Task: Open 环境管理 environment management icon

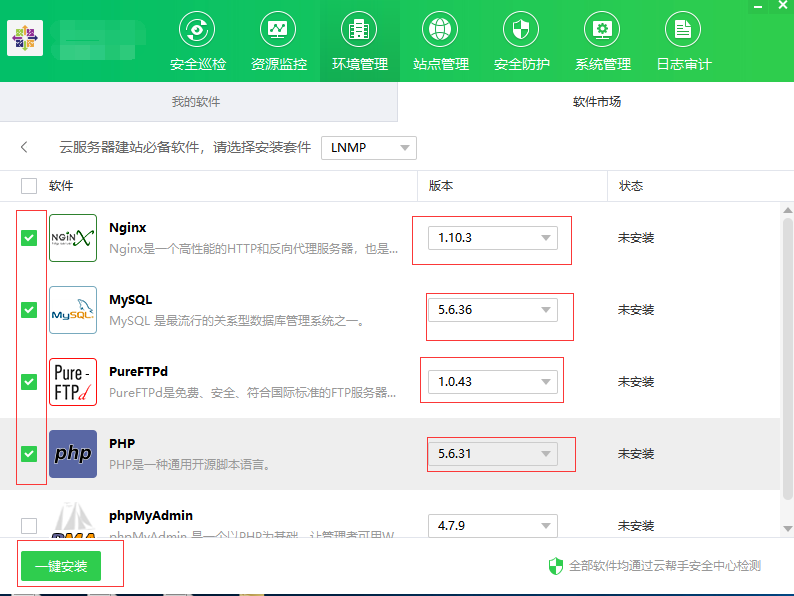Action: pyautogui.click(x=359, y=29)
